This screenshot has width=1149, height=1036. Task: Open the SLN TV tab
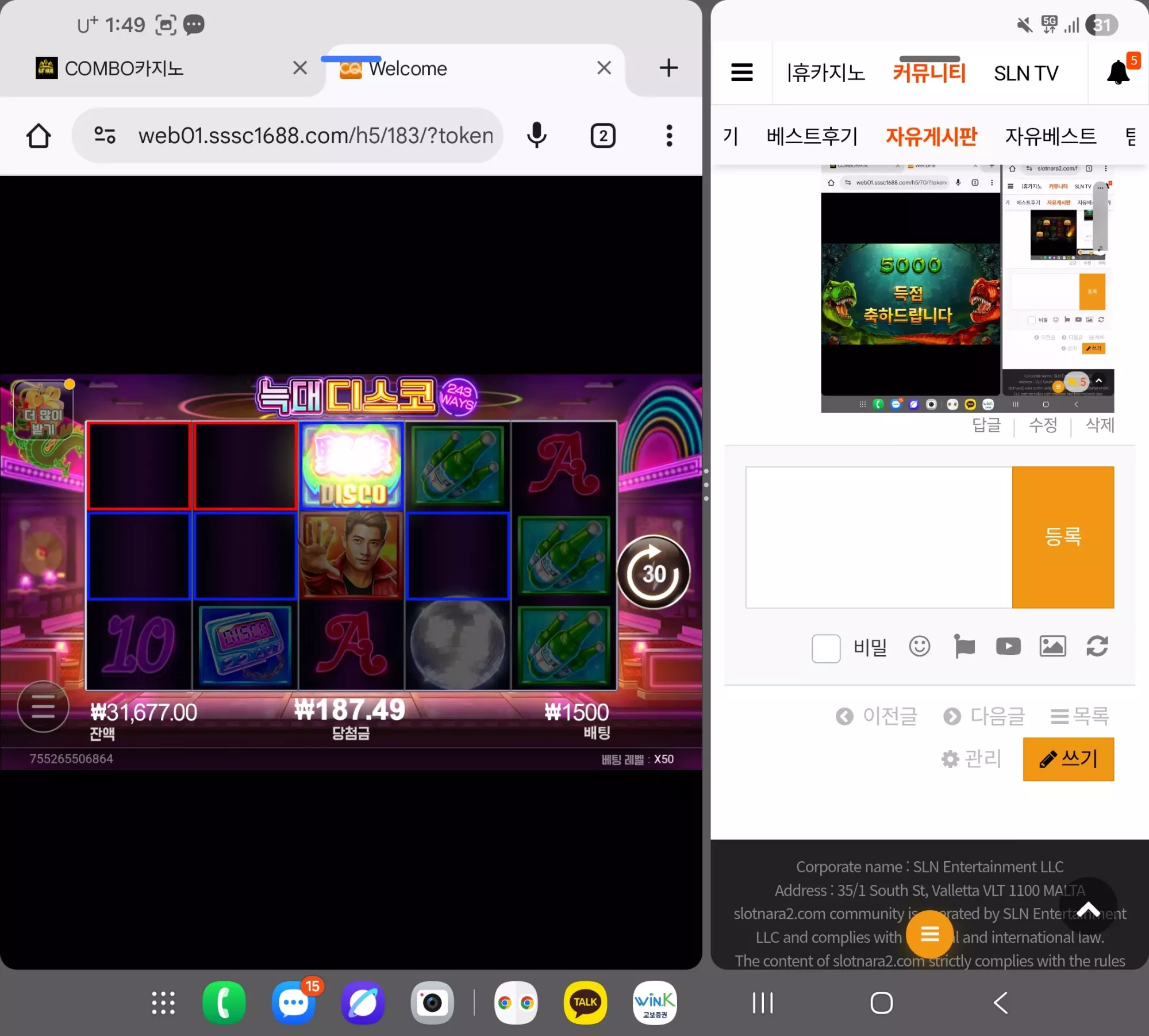(1026, 73)
